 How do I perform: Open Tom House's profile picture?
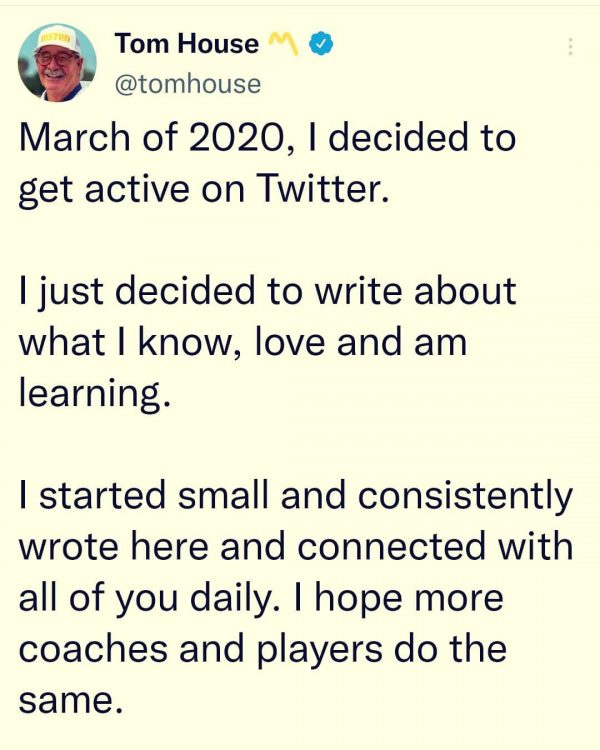coord(57,63)
